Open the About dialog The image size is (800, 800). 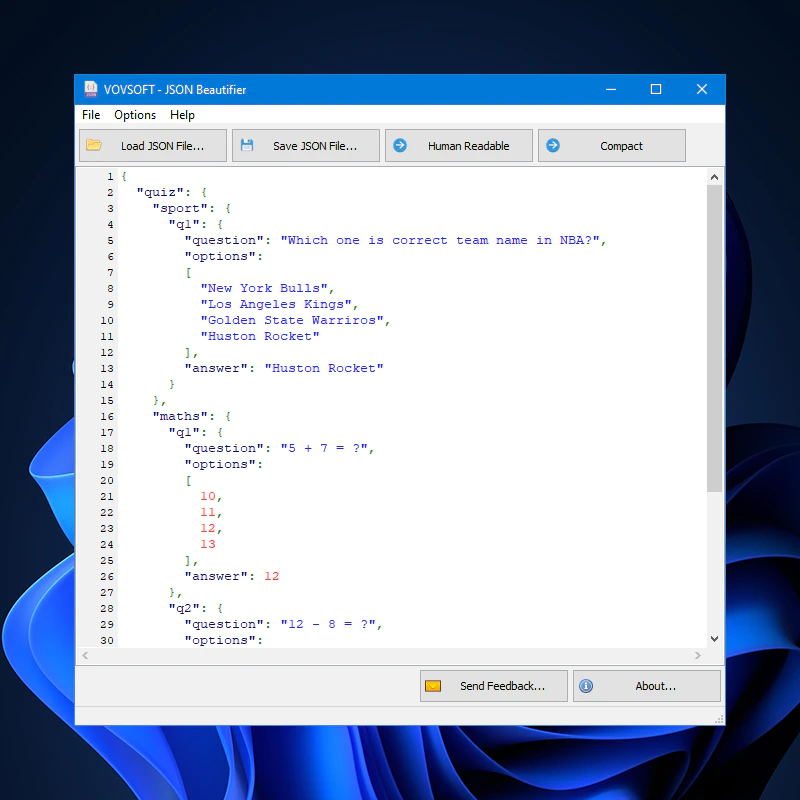coord(646,686)
